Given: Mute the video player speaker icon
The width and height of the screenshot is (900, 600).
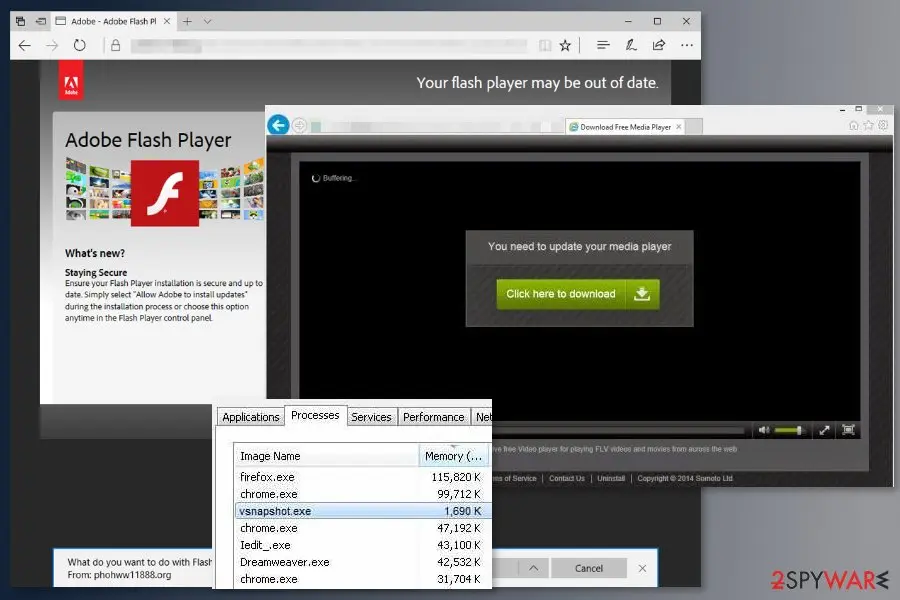Looking at the screenshot, I should tap(764, 430).
